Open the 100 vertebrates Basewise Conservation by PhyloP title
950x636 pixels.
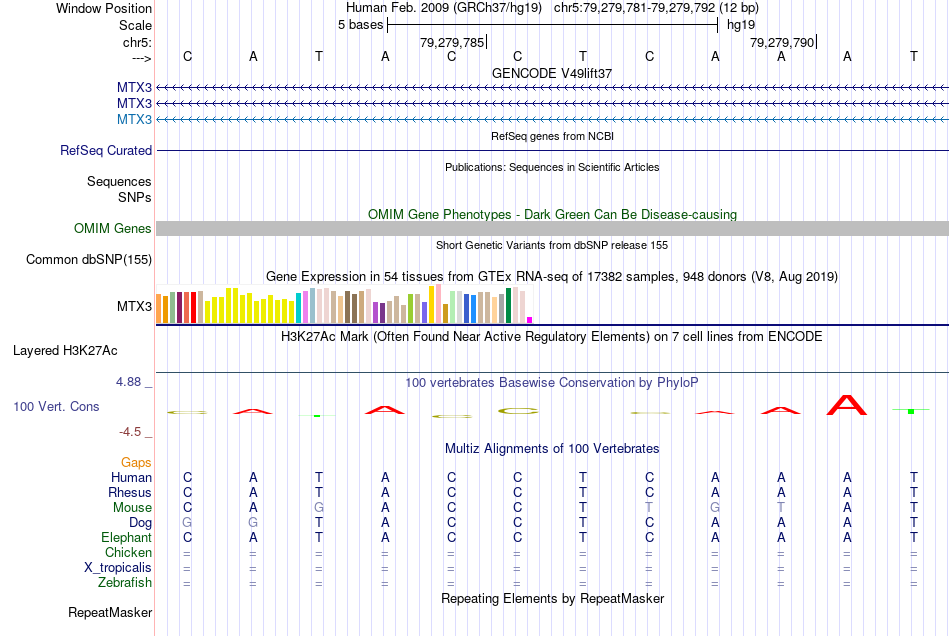click(552, 383)
